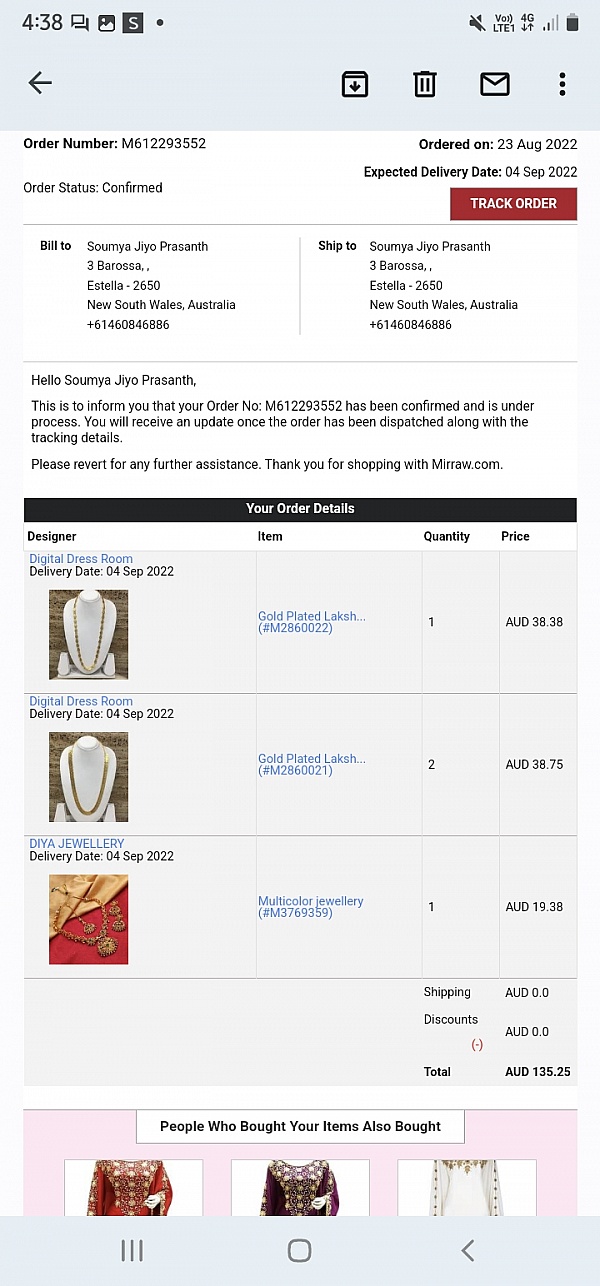Archive this email

click(355, 84)
